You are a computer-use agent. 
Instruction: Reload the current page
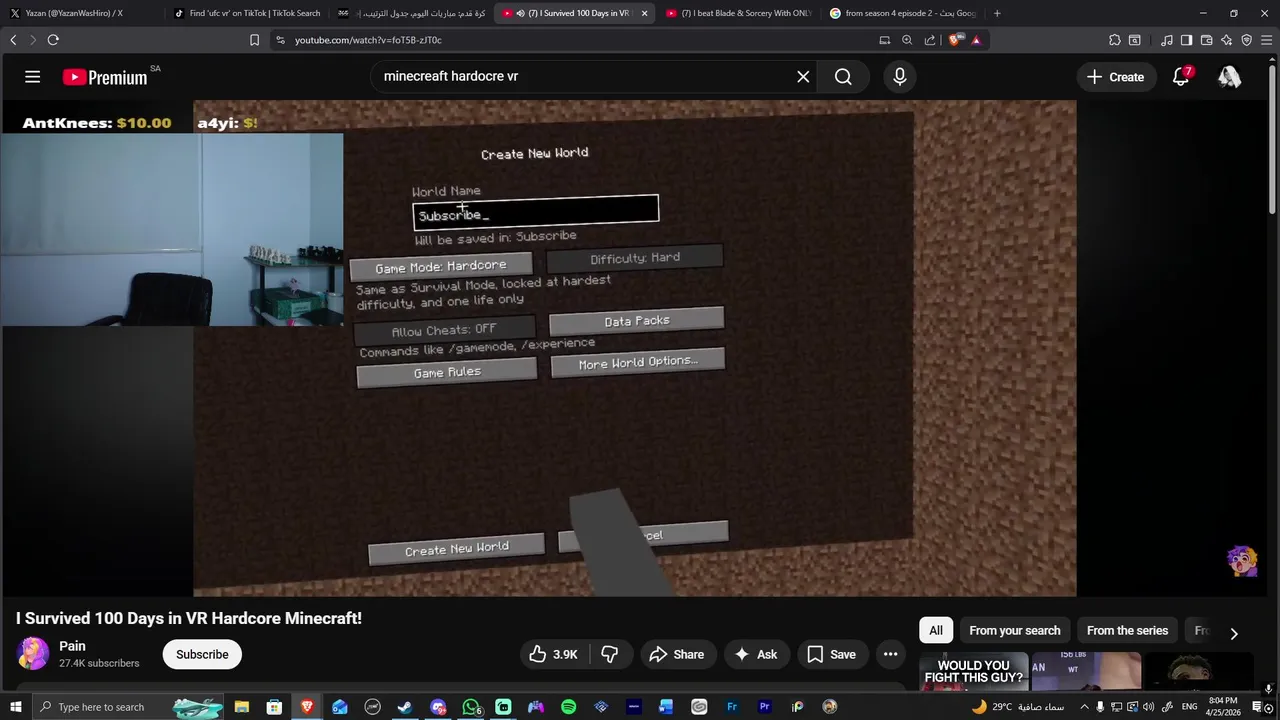tap(53, 40)
